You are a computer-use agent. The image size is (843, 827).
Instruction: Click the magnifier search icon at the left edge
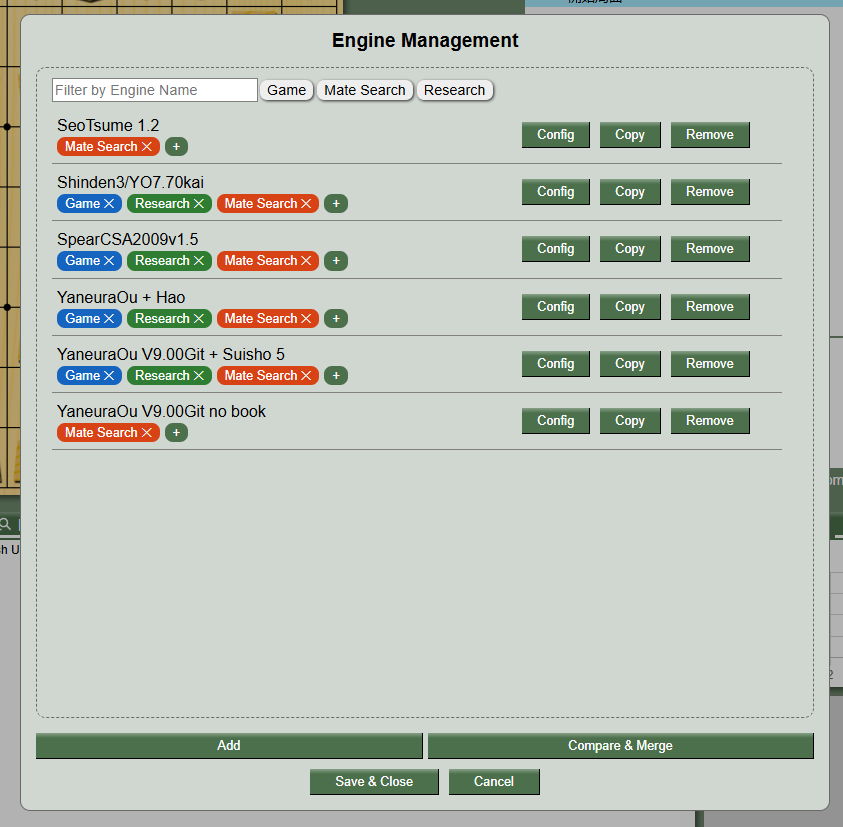[x=5, y=524]
